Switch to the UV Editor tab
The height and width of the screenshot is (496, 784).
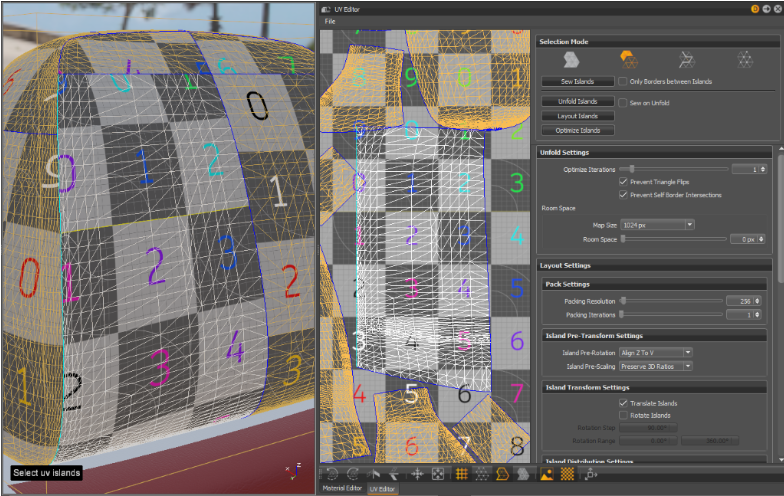(382, 489)
